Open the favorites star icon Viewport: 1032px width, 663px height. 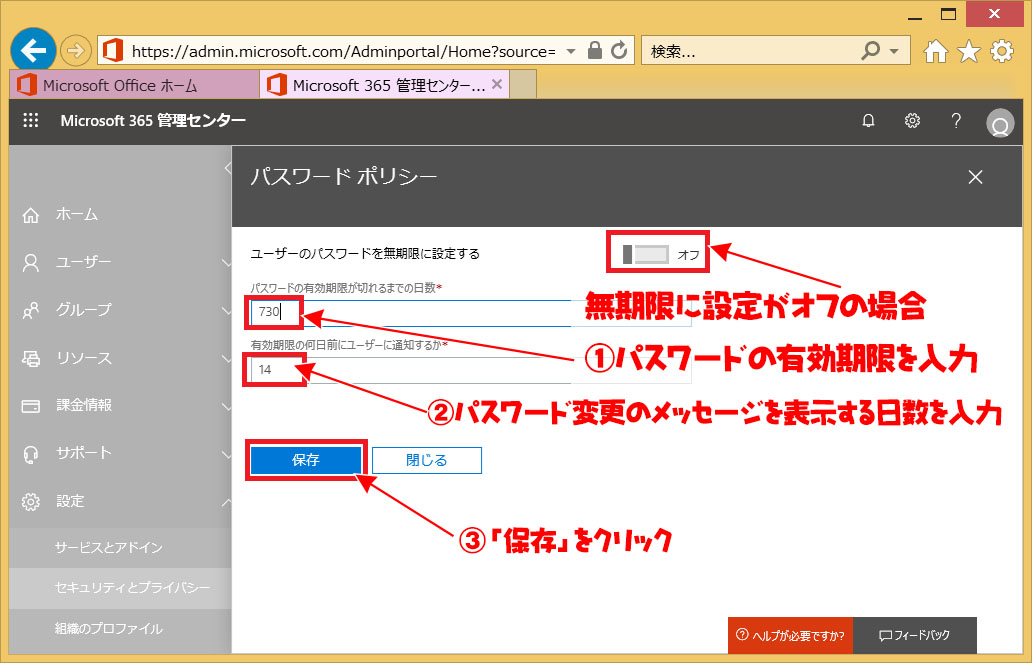pos(969,51)
